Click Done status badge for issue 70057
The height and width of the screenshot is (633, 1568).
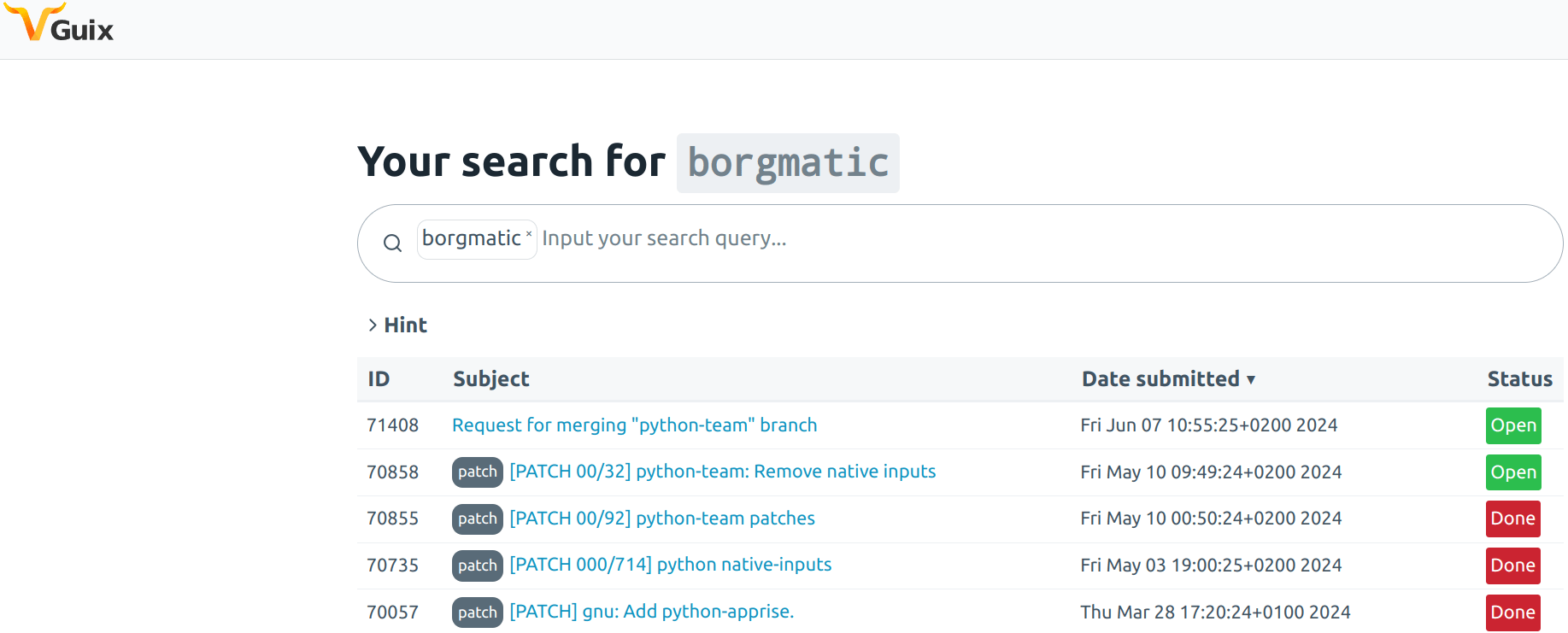(x=1513, y=612)
